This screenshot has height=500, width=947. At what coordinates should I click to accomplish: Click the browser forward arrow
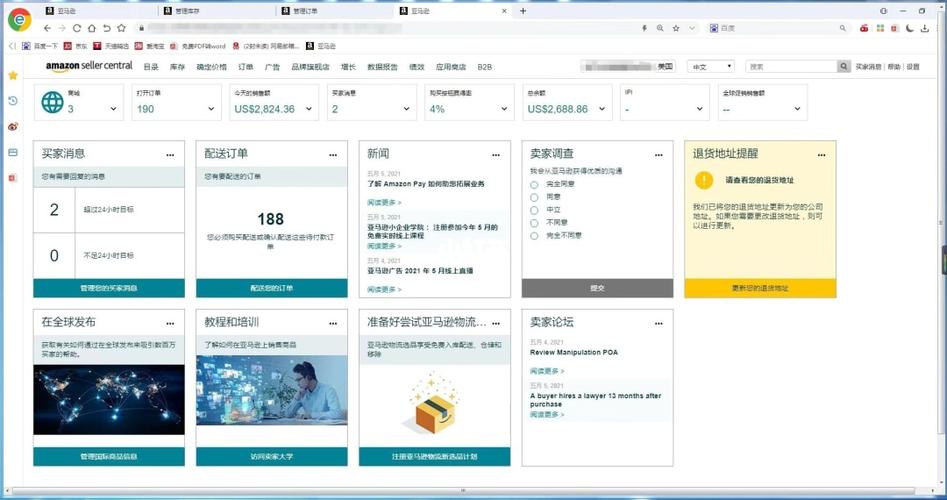coord(62,28)
